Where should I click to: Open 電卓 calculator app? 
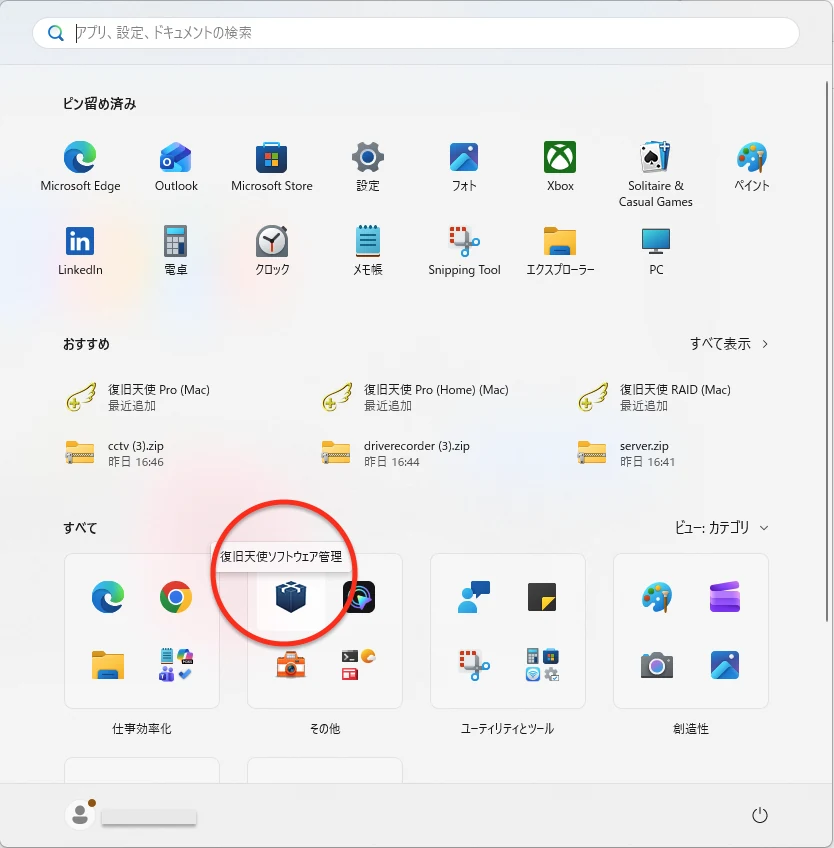176,250
